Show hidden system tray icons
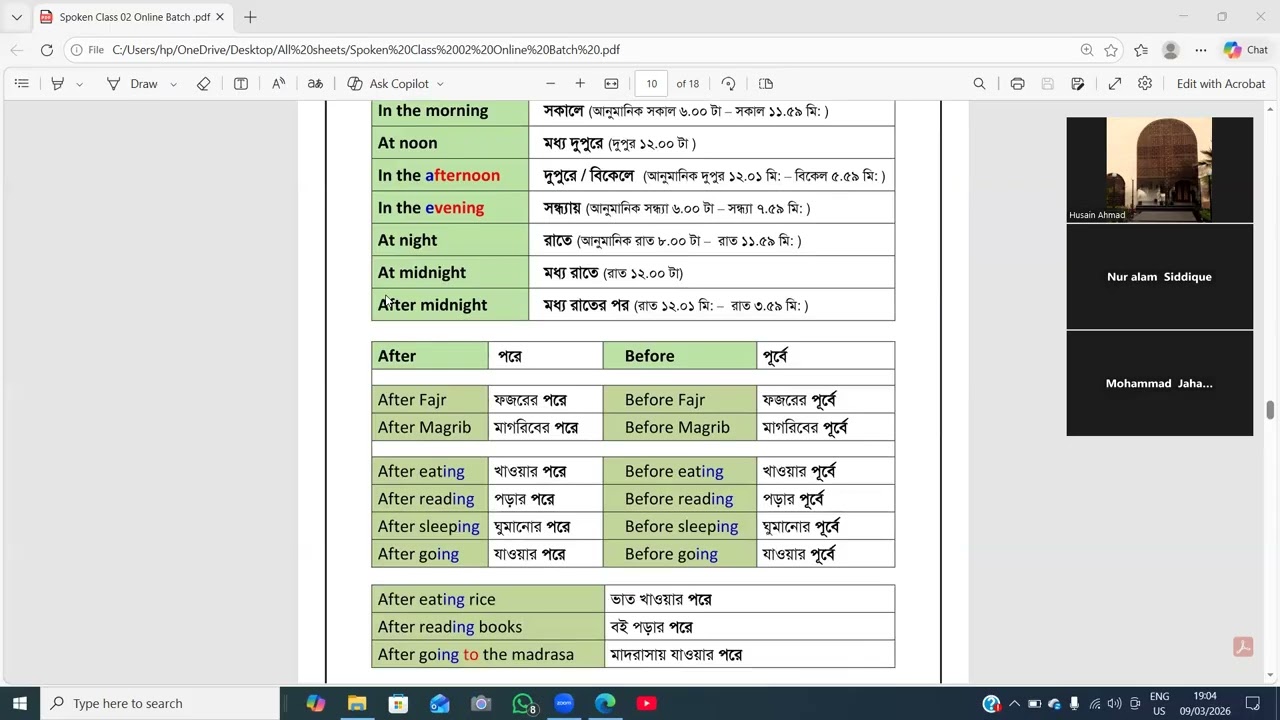The image size is (1280, 720). [1014, 704]
